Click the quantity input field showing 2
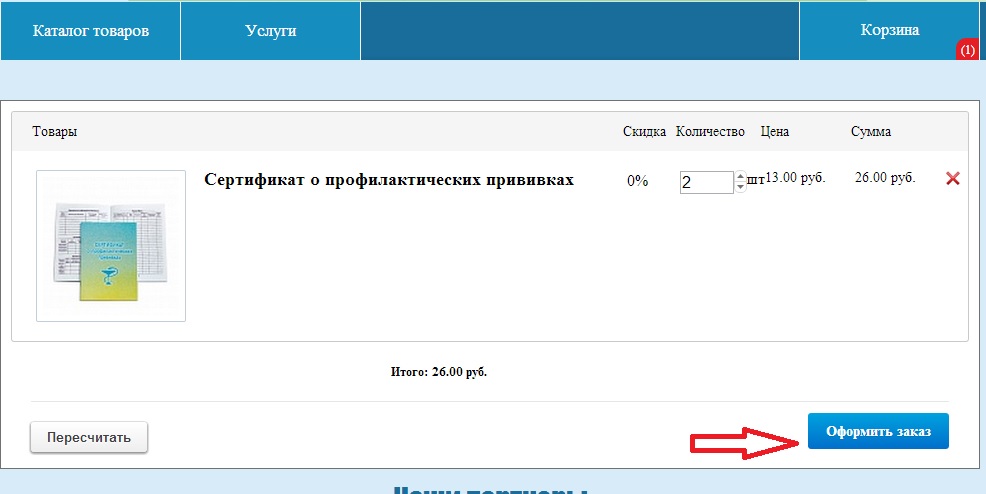Screen dimensions: 986x494 707,182
